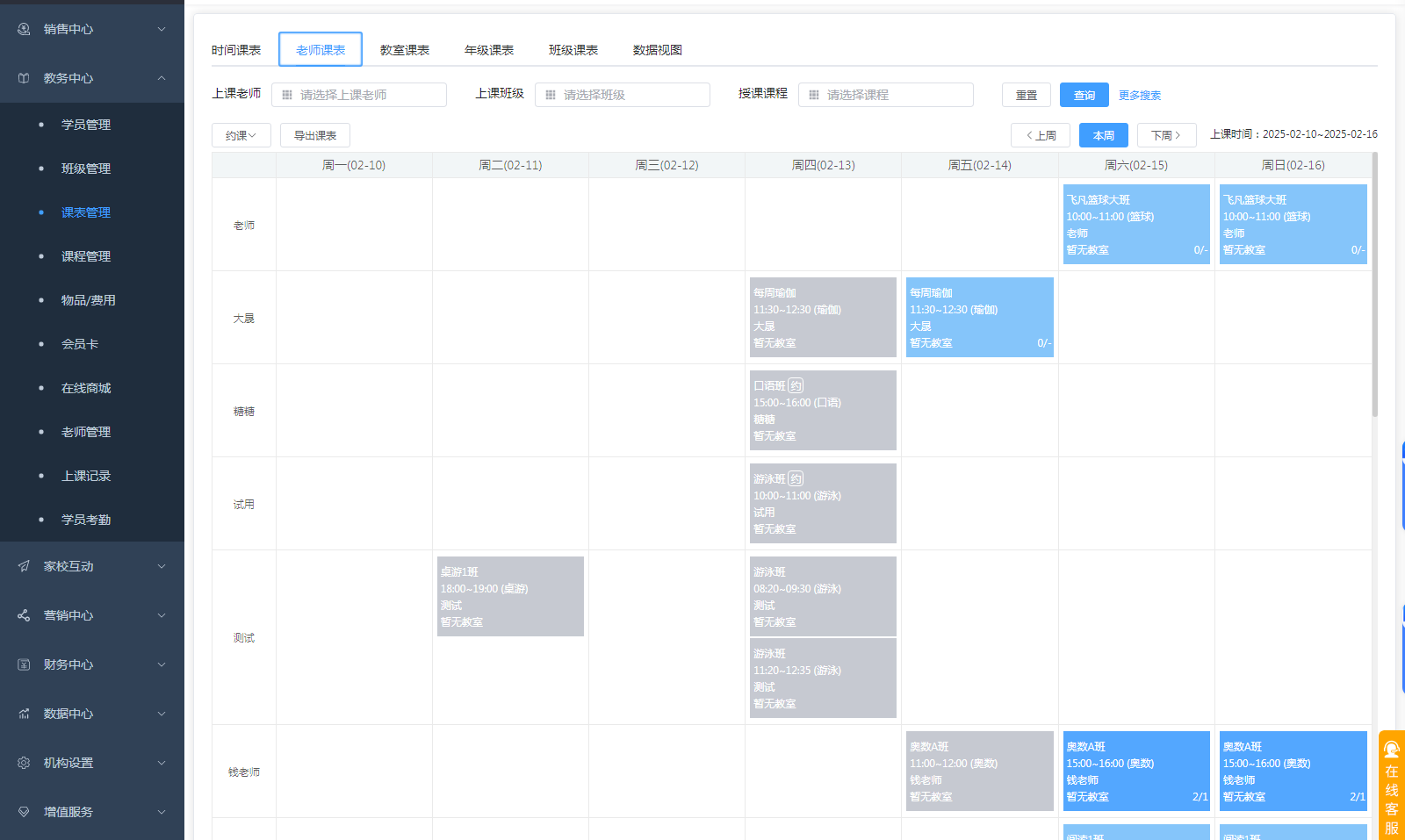
Task: Switch to the 数据视图 tab
Action: tap(658, 50)
